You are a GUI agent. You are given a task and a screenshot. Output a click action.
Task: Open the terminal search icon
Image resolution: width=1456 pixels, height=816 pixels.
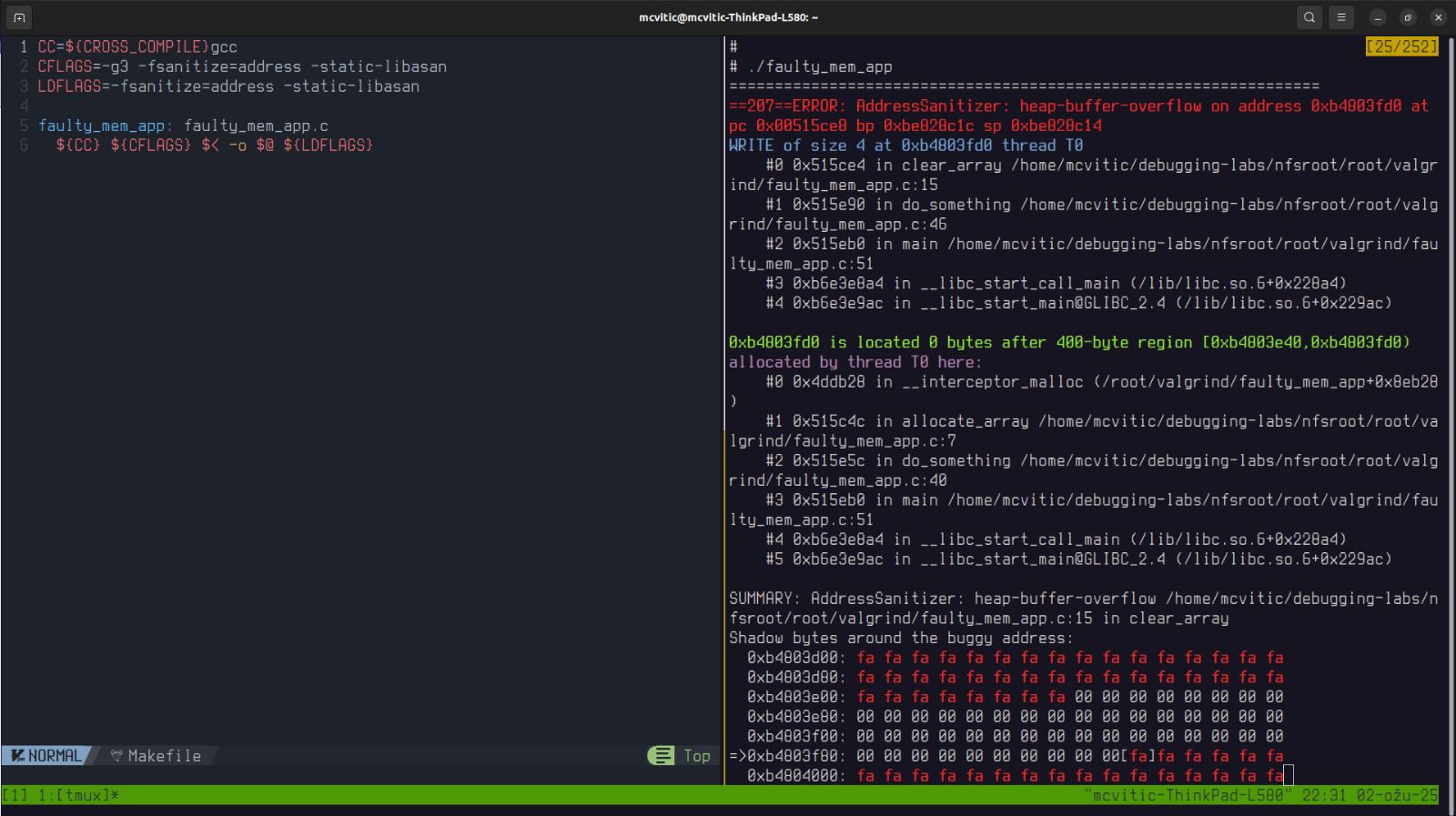(x=1309, y=17)
